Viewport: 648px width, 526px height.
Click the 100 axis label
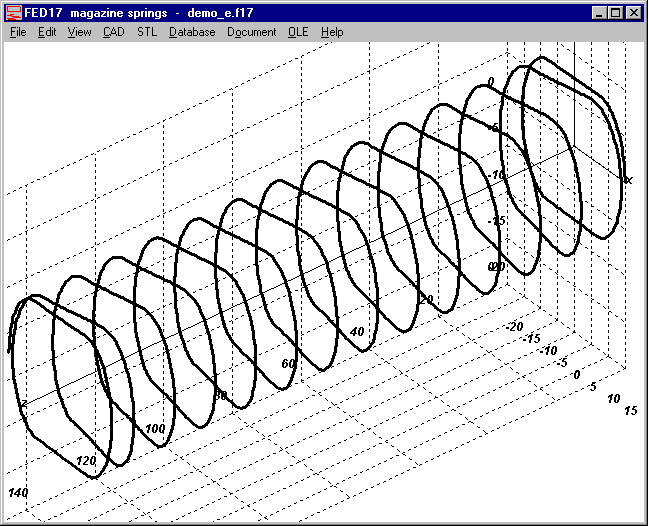[155, 429]
